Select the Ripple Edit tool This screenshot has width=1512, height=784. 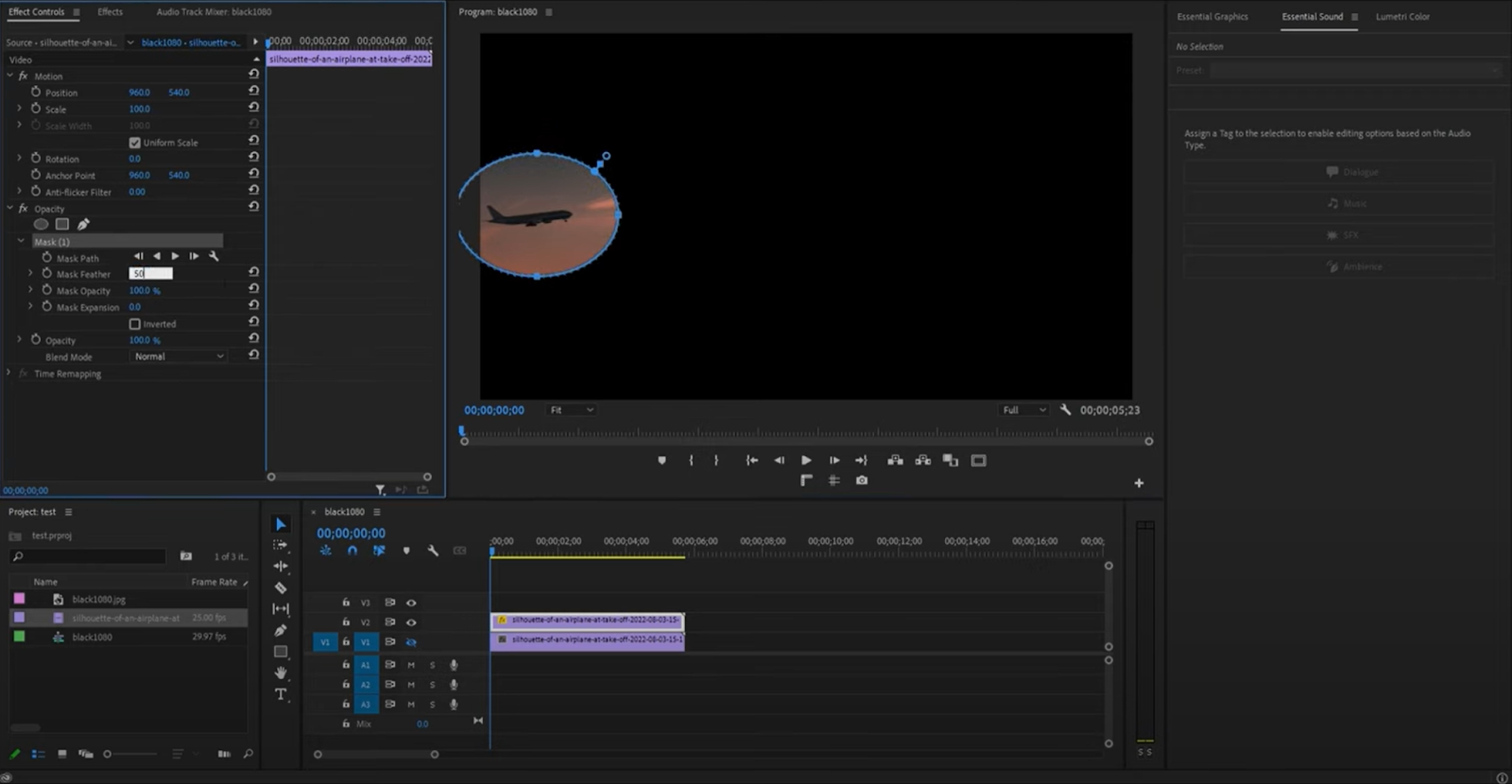(x=281, y=567)
